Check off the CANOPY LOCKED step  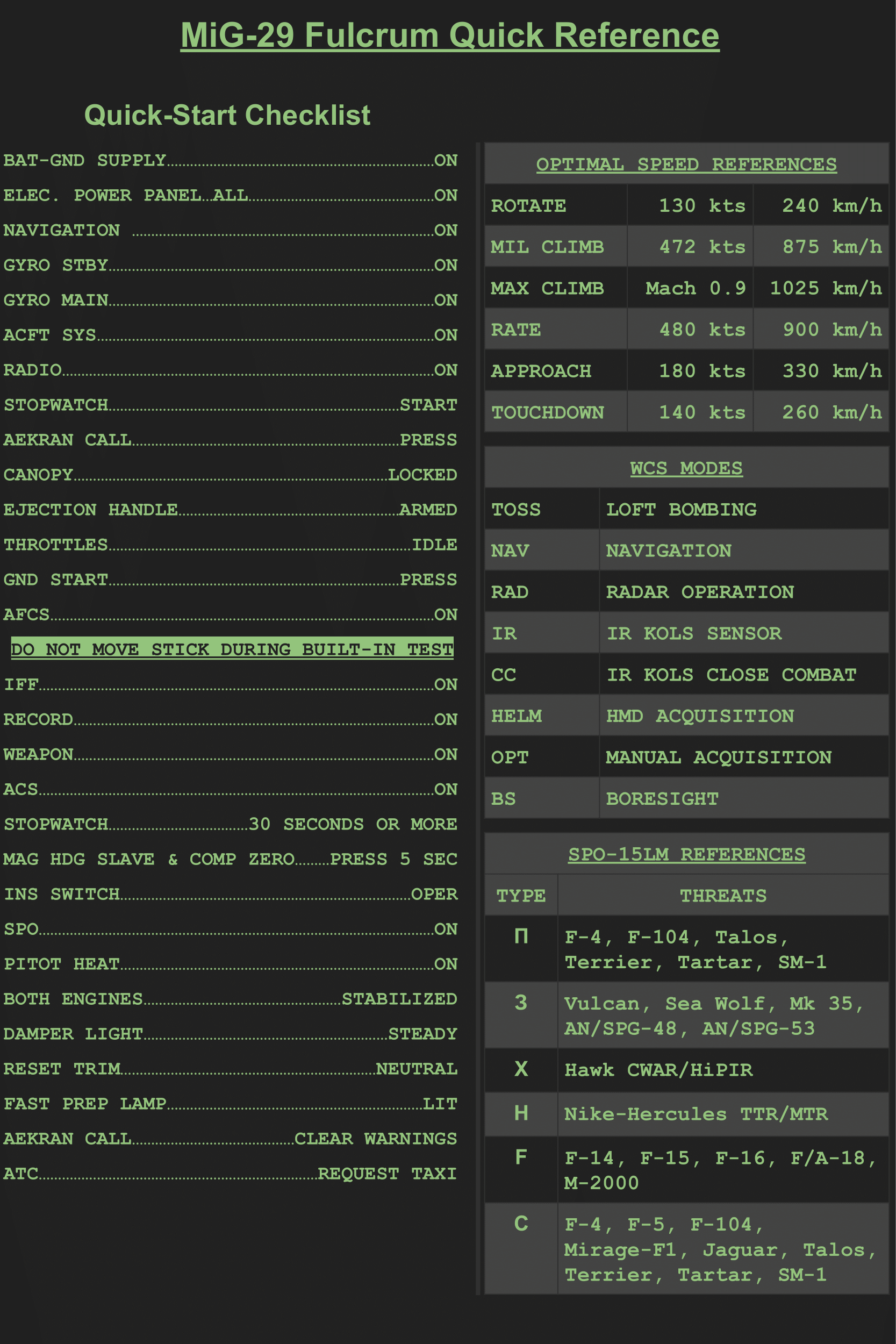228,475
